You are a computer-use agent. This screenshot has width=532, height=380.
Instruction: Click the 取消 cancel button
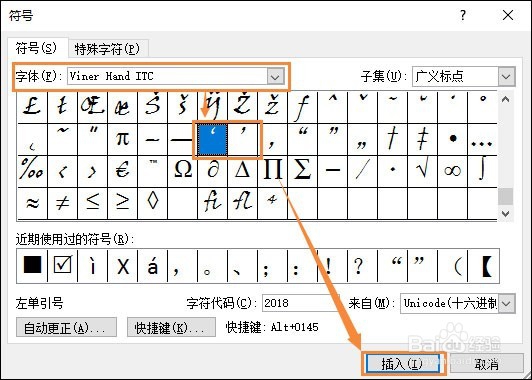487,364
